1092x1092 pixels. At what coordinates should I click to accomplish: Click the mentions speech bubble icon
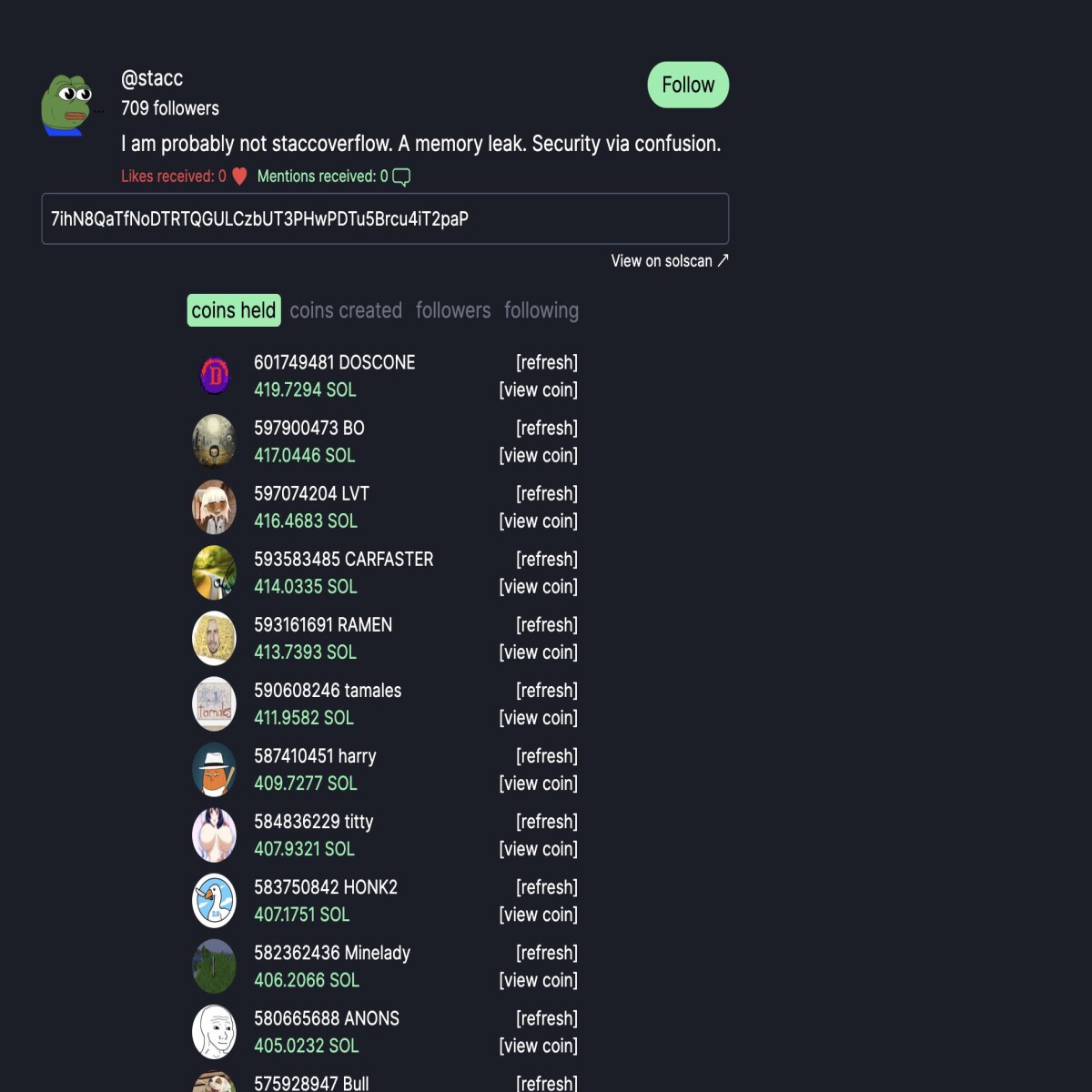click(401, 177)
